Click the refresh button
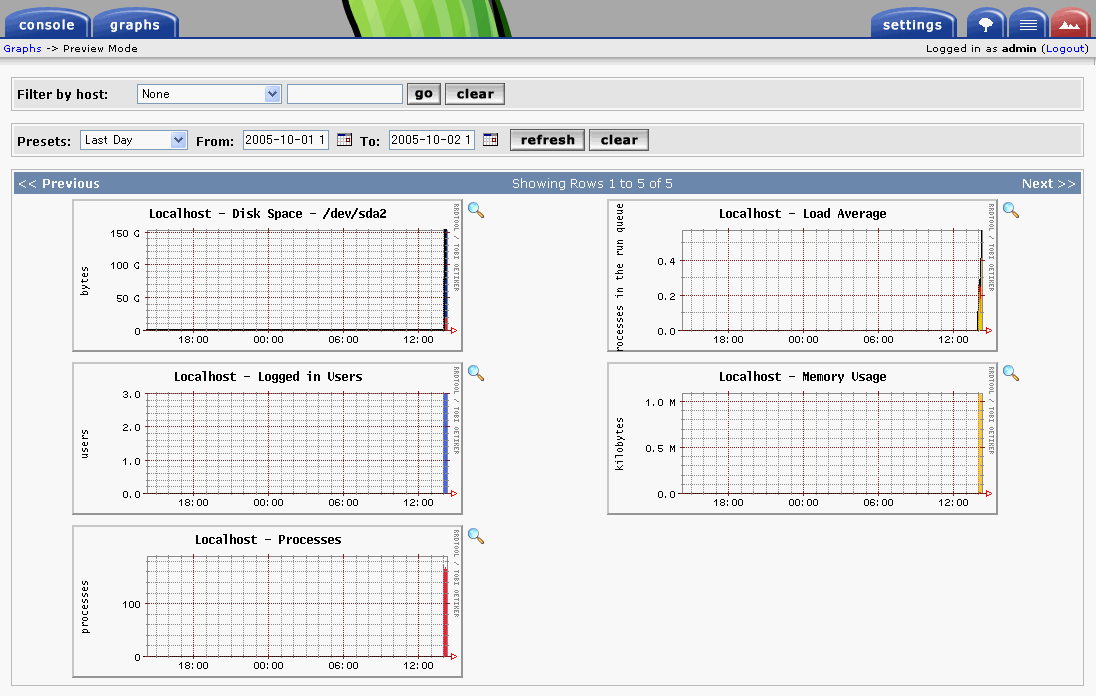This screenshot has height=696, width=1096. (x=548, y=140)
